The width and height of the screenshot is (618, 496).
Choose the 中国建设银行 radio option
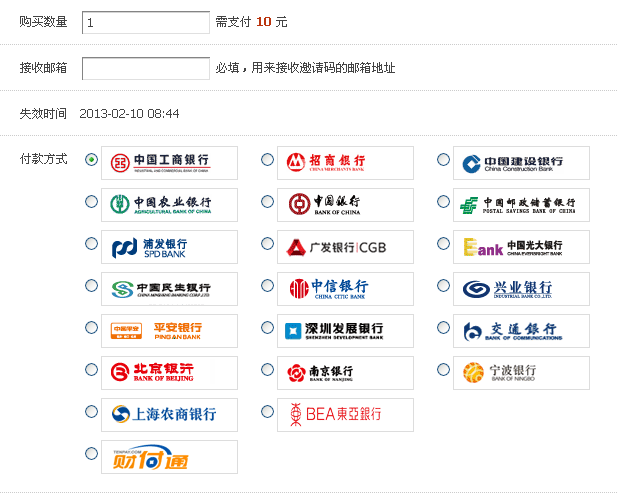point(443,160)
